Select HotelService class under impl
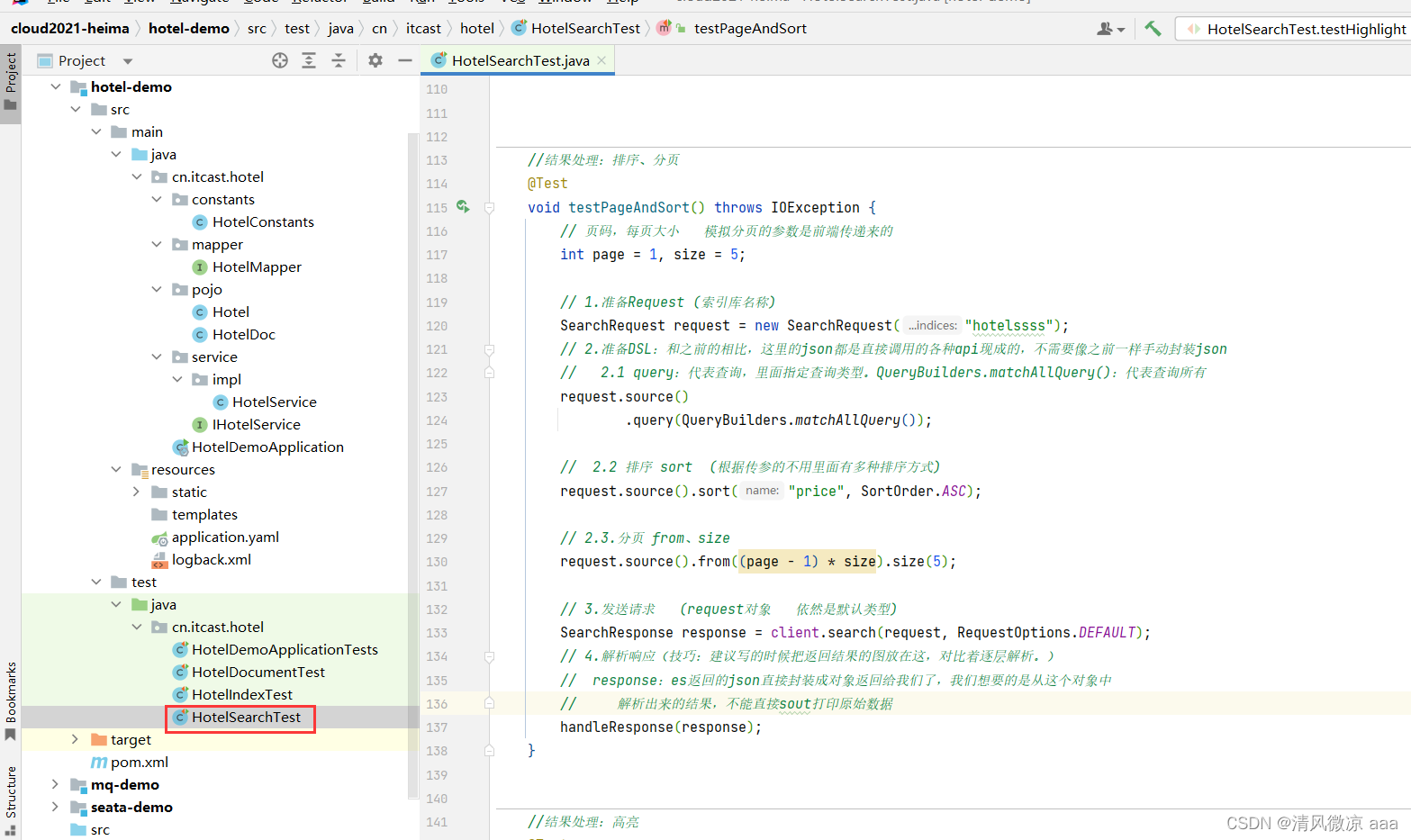This screenshot has width=1411, height=840. (274, 402)
